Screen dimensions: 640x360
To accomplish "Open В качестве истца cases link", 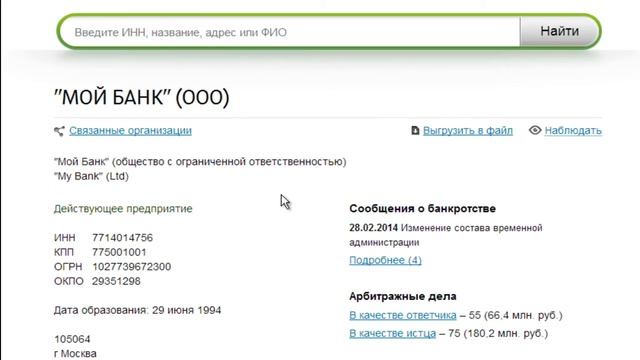I will 392,333.
